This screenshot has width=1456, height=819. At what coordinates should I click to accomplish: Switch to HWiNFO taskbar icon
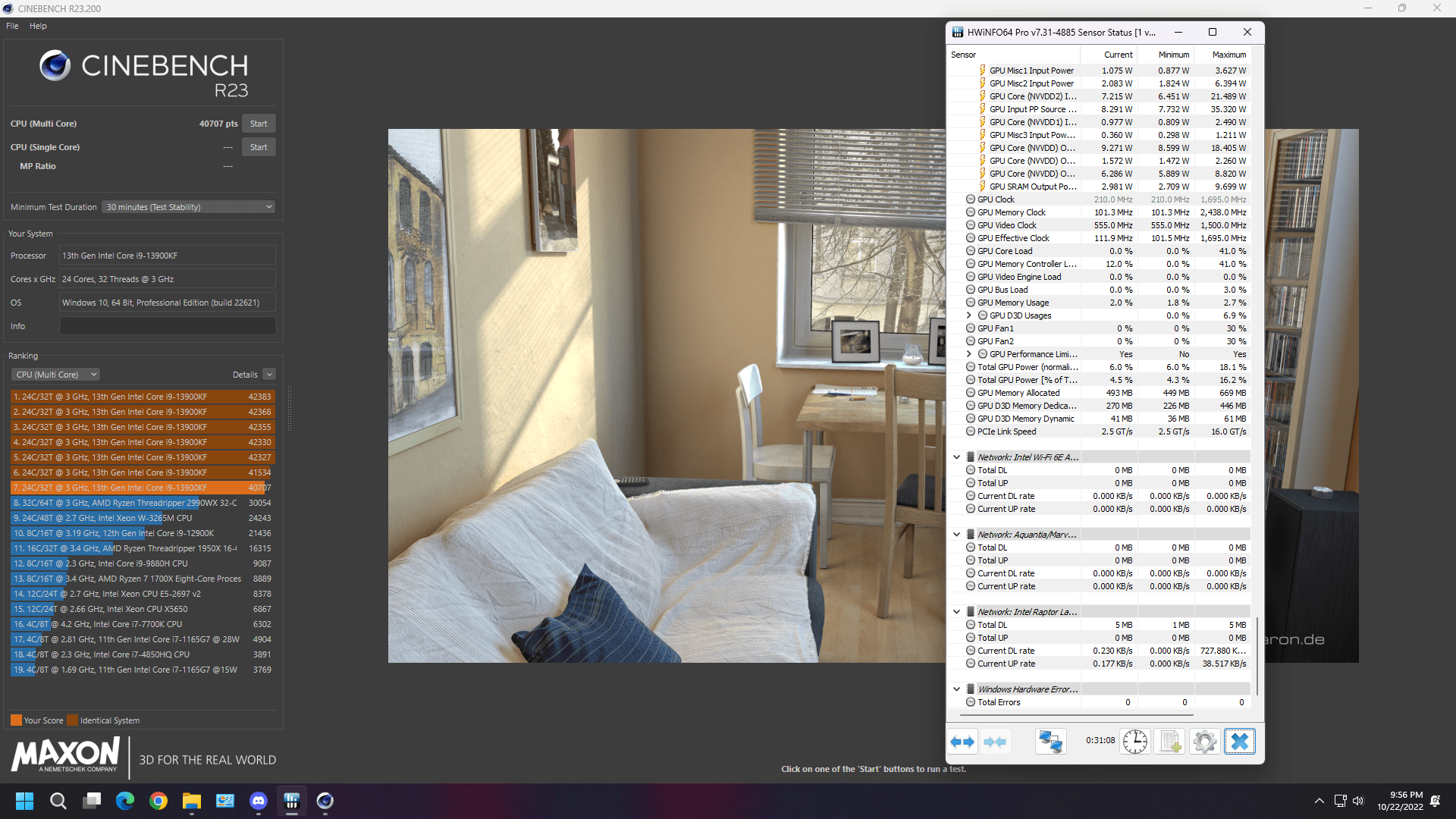coord(292,801)
